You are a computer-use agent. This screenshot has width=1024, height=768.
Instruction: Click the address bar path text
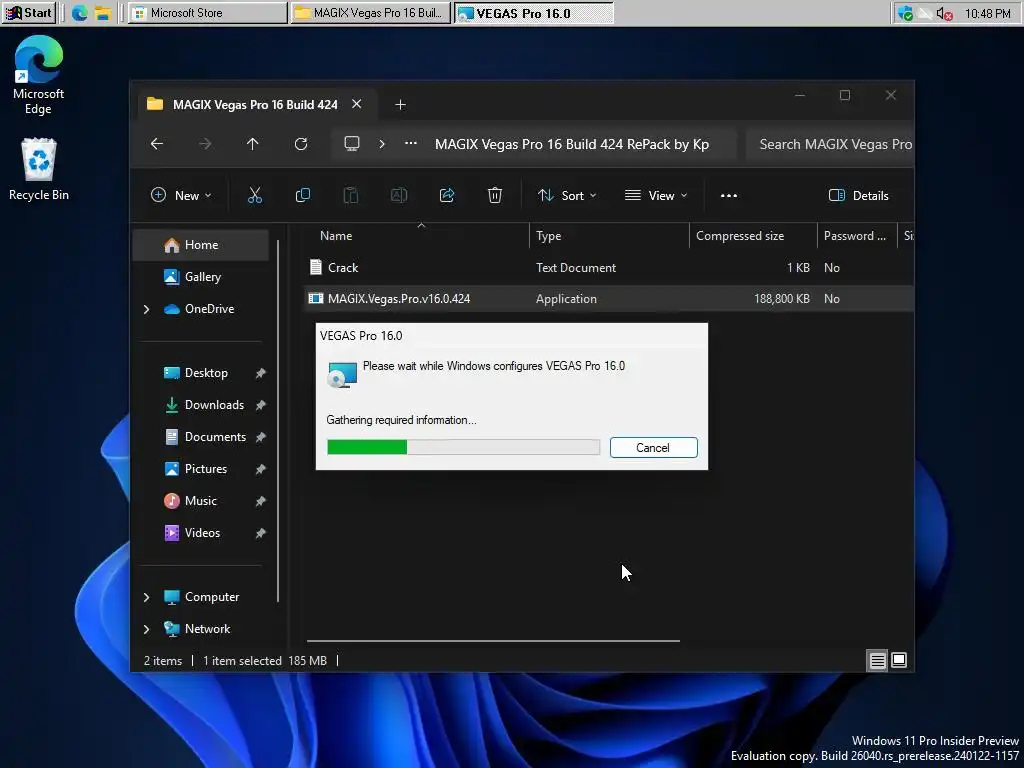pos(571,144)
